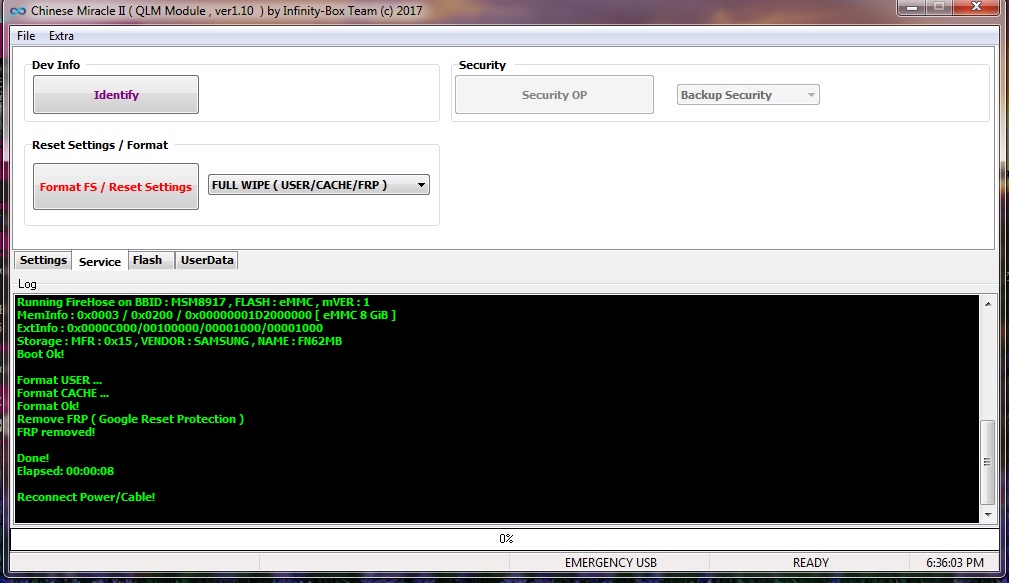Screen dimensions: 1009x583
Task: Click the Infinity-Box app icon in title bar
Action: 17,11
